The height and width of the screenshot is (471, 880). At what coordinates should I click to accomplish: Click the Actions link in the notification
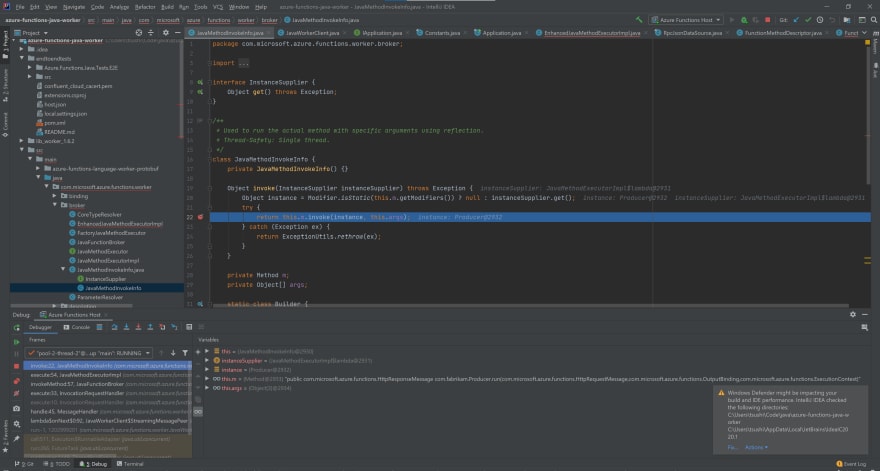click(756, 447)
